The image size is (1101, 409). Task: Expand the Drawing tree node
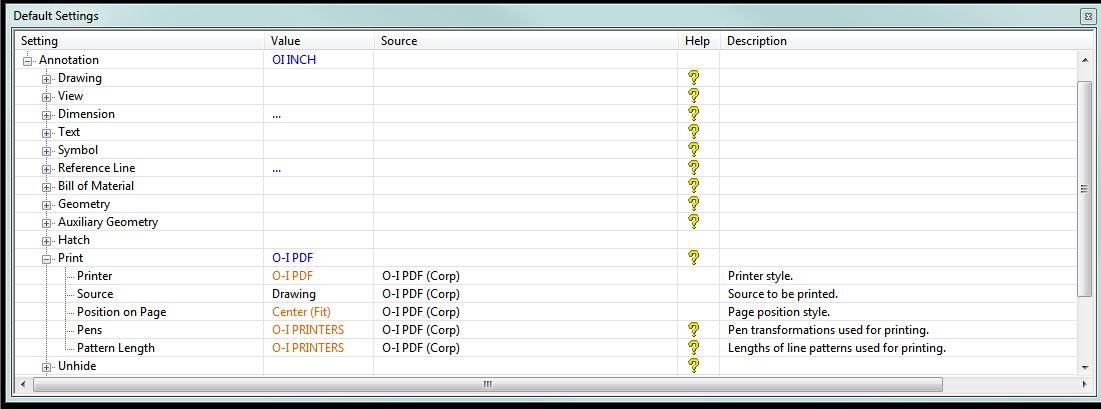coord(46,79)
